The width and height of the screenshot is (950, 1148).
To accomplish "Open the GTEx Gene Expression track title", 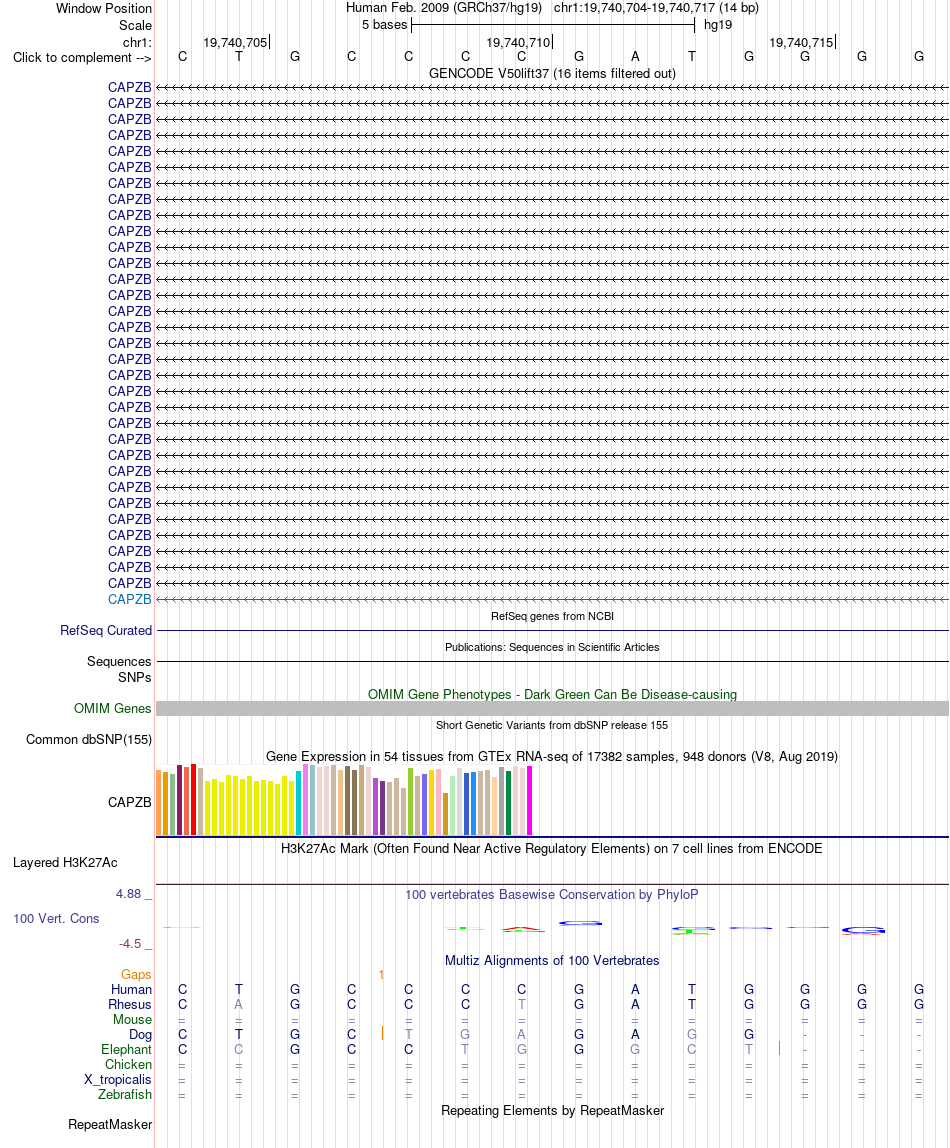I will (552, 756).
